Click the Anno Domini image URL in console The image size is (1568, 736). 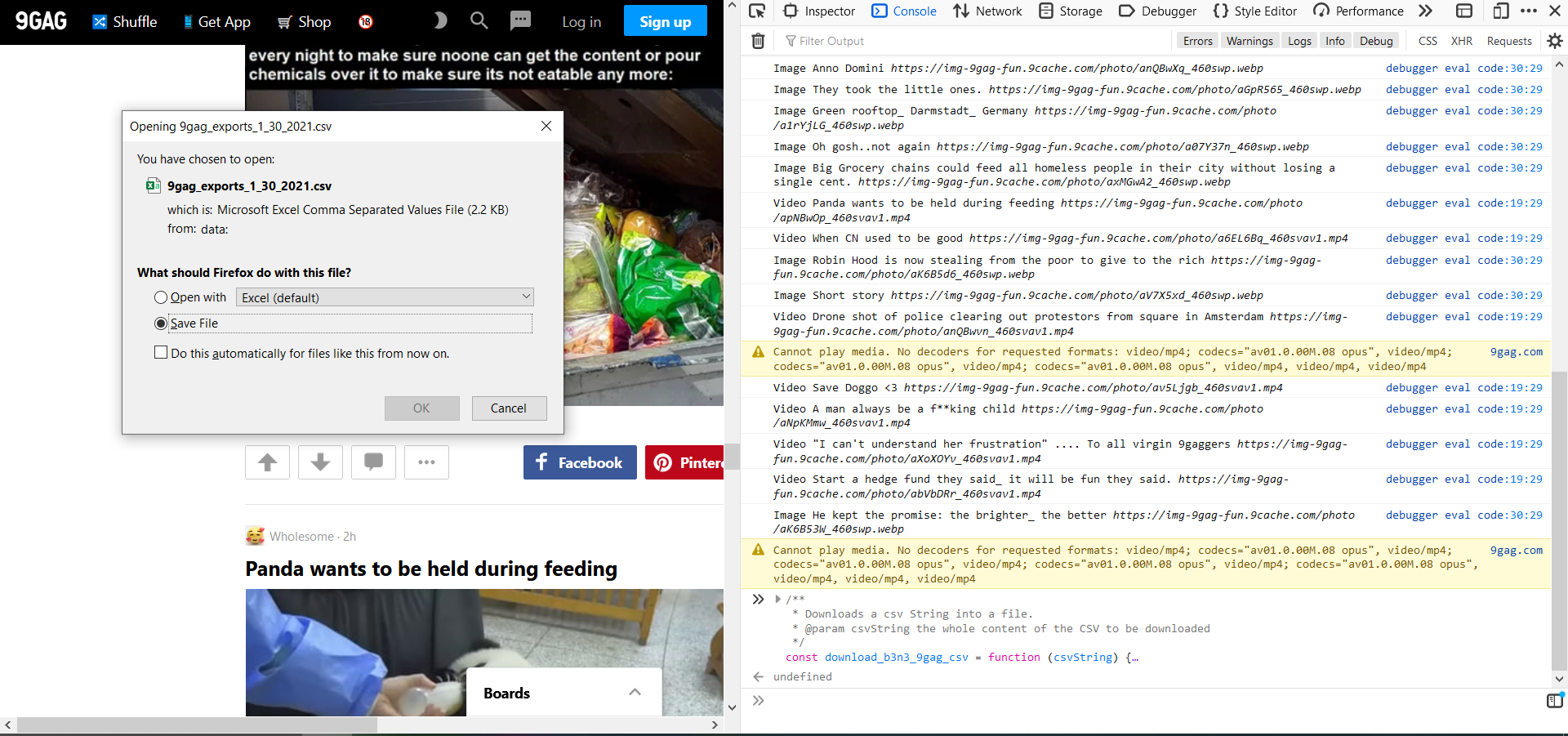pyautogui.click(x=1076, y=69)
